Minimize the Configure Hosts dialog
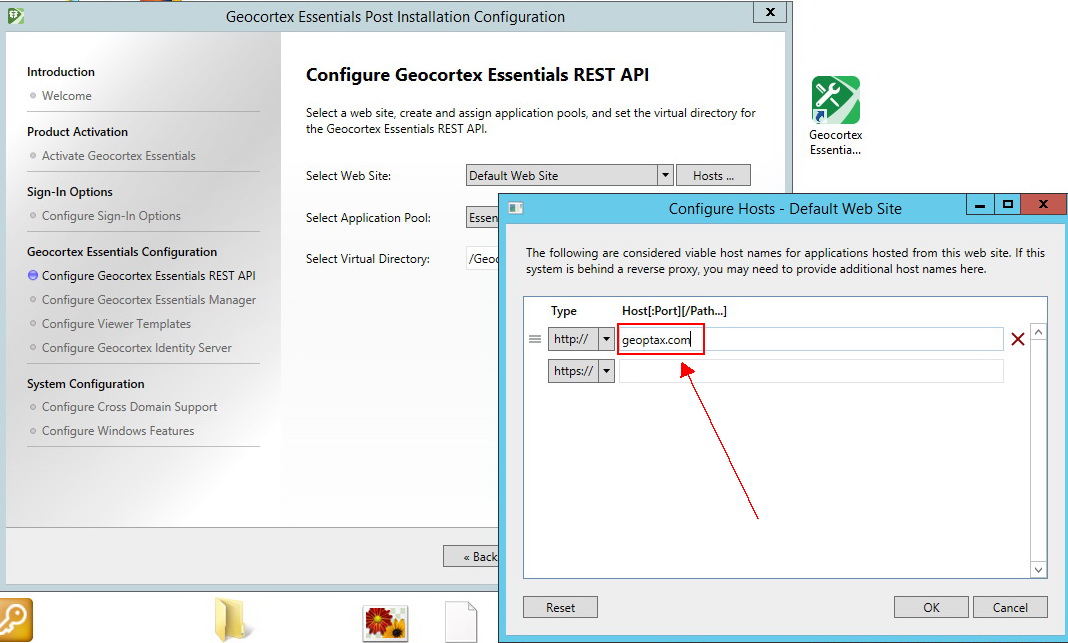The width and height of the screenshot is (1068, 643). tap(980, 204)
